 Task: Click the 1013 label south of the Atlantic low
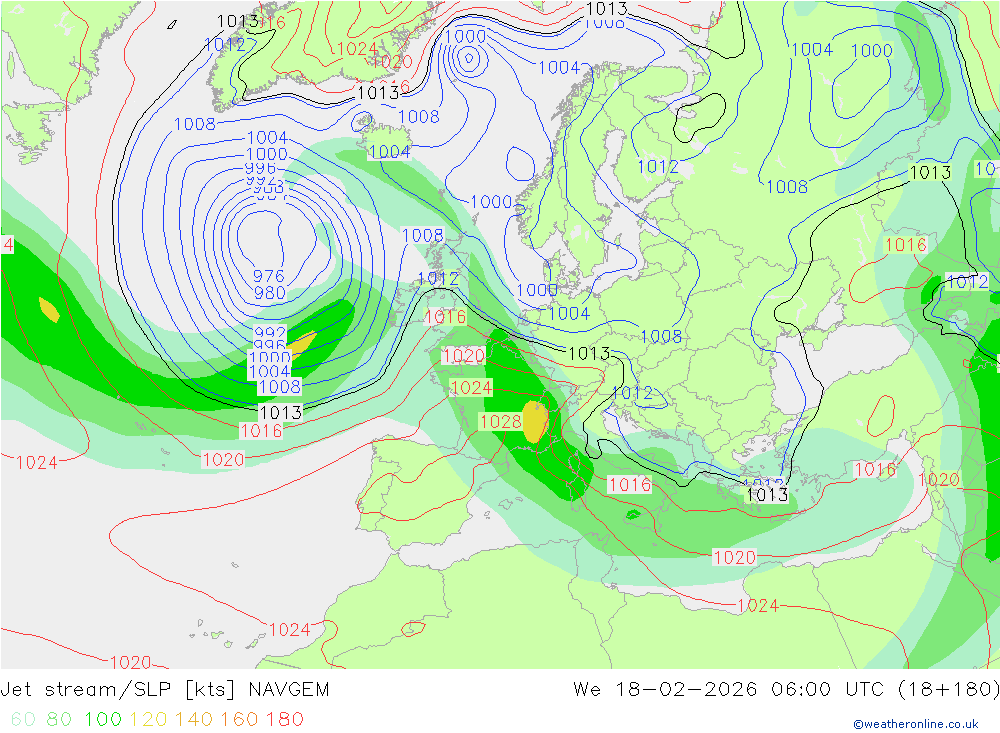pos(281,412)
